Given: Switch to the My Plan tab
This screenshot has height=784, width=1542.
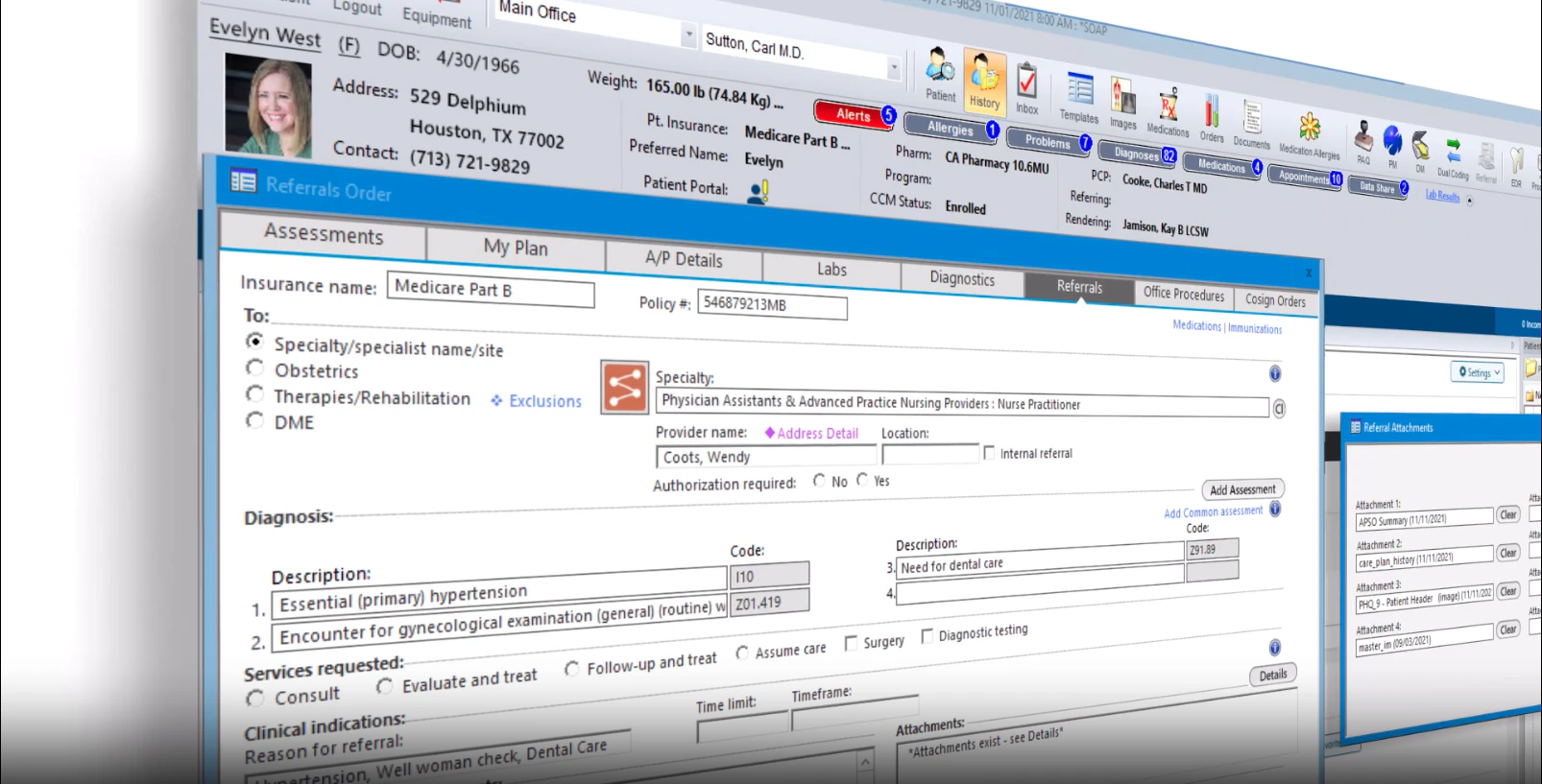Looking at the screenshot, I should (x=516, y=247).
